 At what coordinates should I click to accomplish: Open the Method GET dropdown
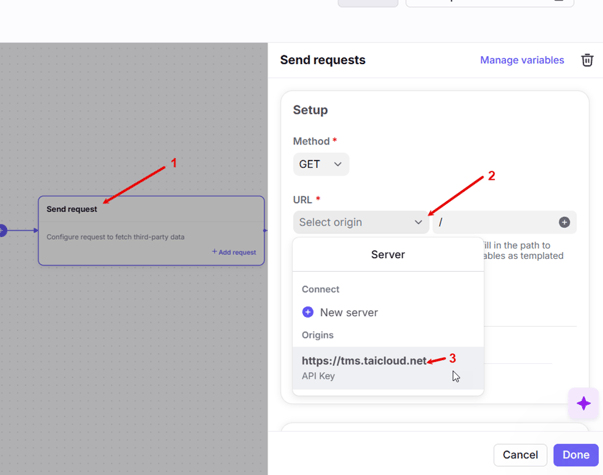320,164
